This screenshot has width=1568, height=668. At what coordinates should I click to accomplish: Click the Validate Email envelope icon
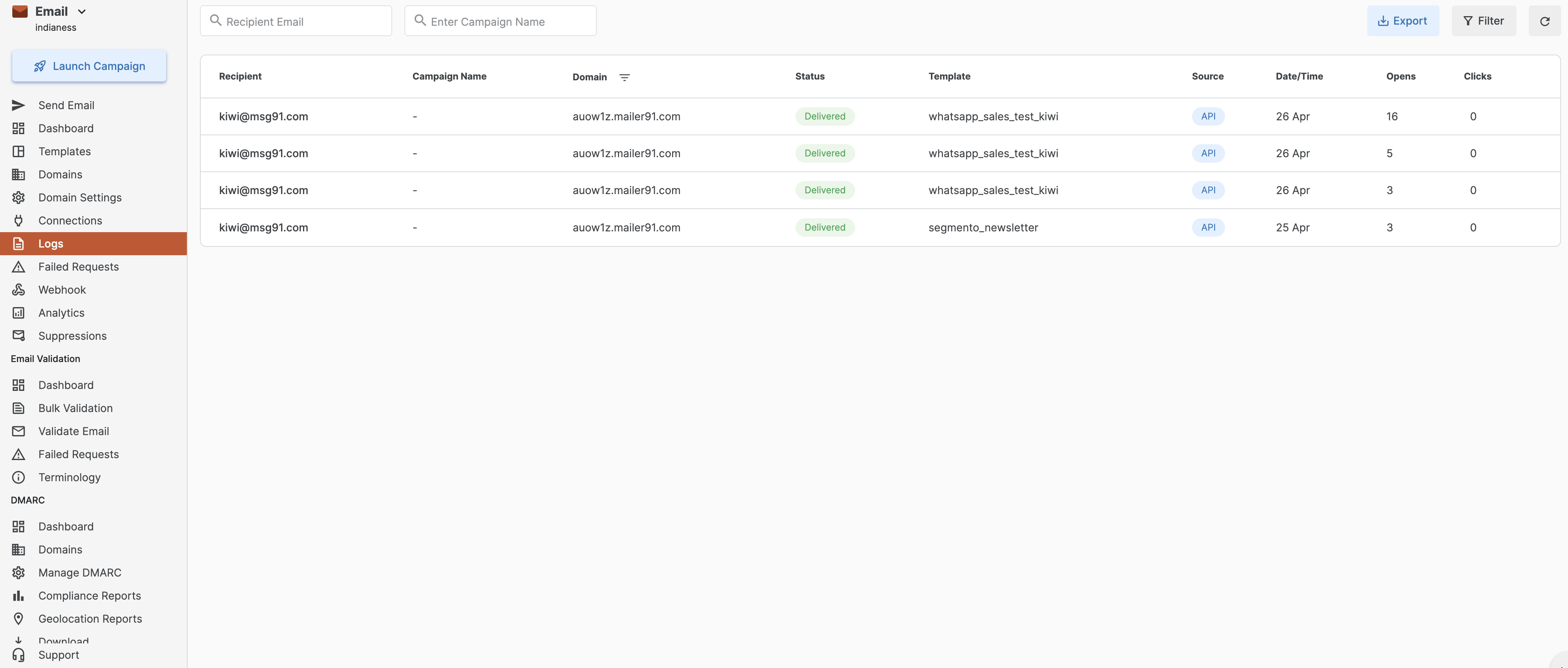[x=18, y=431]
